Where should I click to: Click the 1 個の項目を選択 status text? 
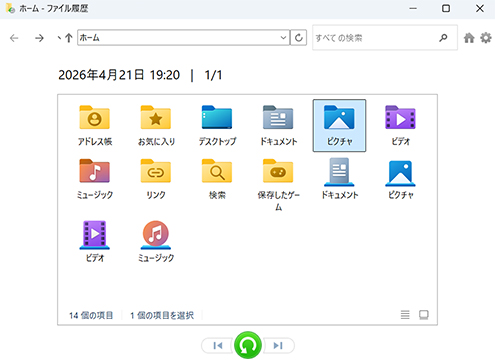162,315
